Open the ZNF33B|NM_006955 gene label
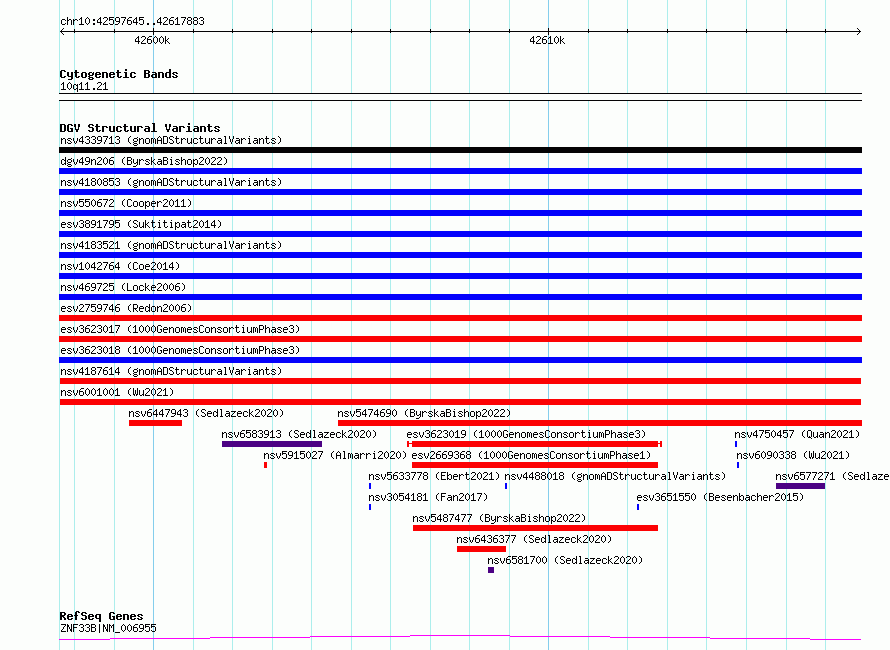The image size is (890, 650). pos(108,628)
